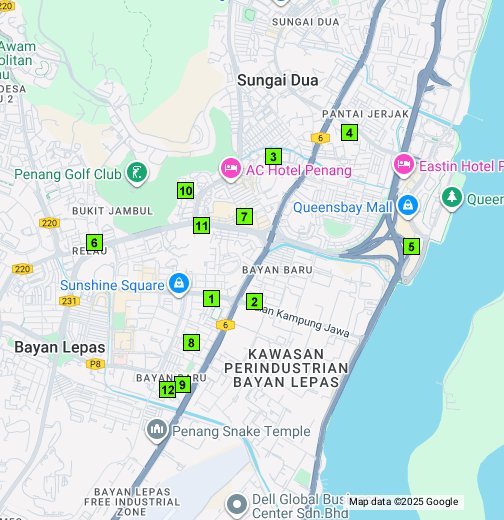Click green marker 5 by the coast
Viewport: 504px width, 520px height.
point(411,247)
